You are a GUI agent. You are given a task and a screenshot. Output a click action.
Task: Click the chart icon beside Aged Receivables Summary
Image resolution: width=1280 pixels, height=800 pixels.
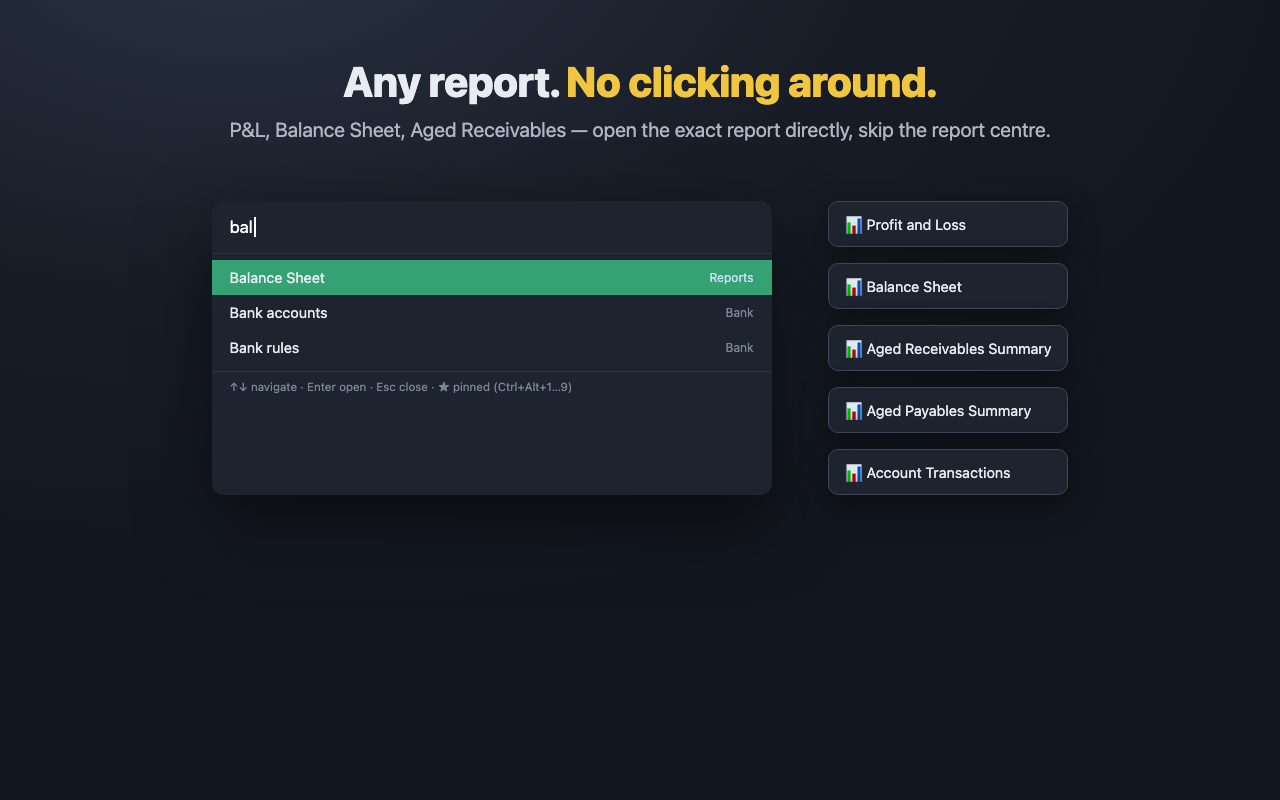853,349
